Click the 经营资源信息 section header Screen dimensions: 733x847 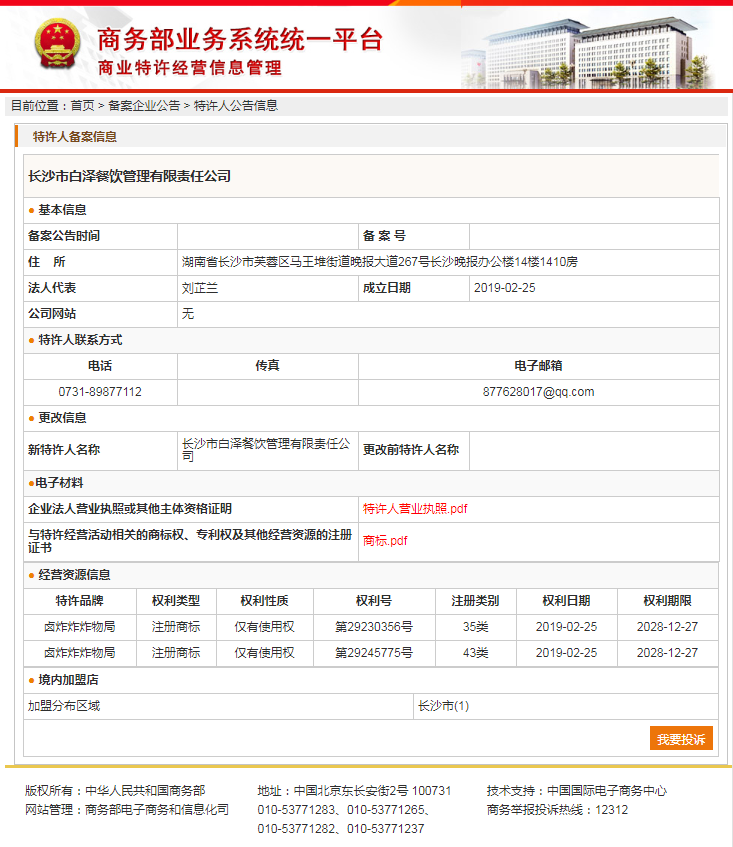[74, 575]
